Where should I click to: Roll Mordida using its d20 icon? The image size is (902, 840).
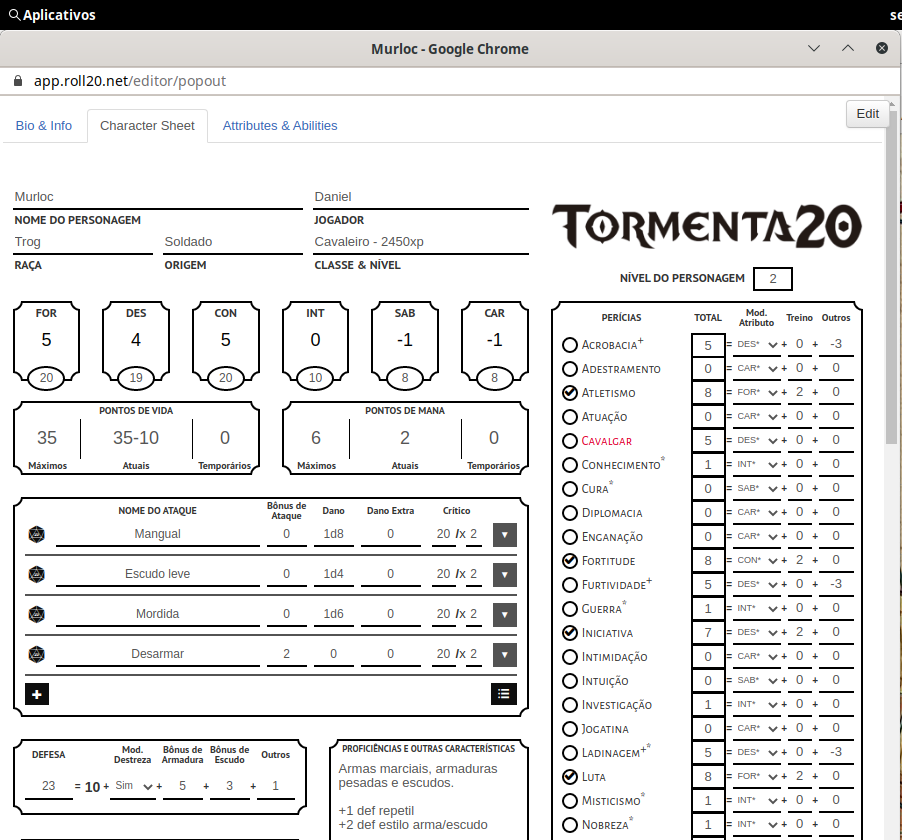pyautogui.click(x=37, y=614)
